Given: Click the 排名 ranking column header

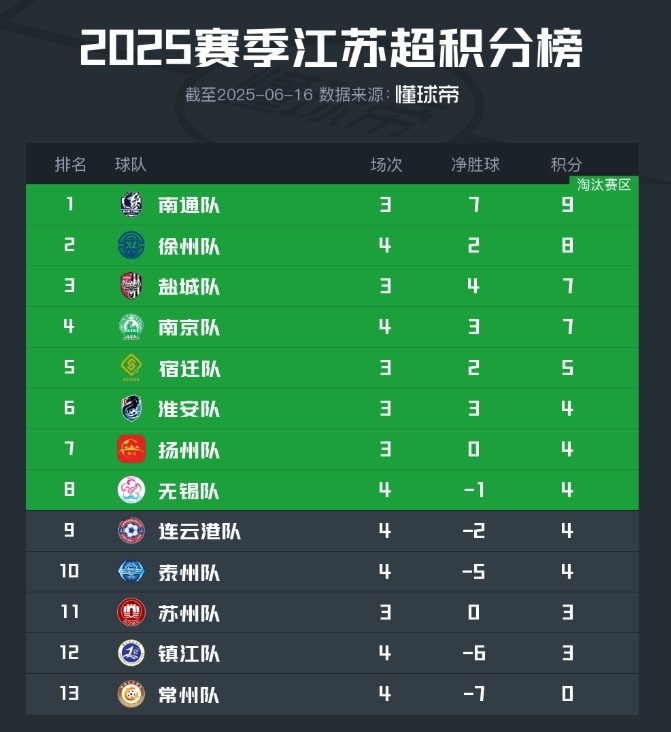Looking at the screenshot, I should 70,164.
